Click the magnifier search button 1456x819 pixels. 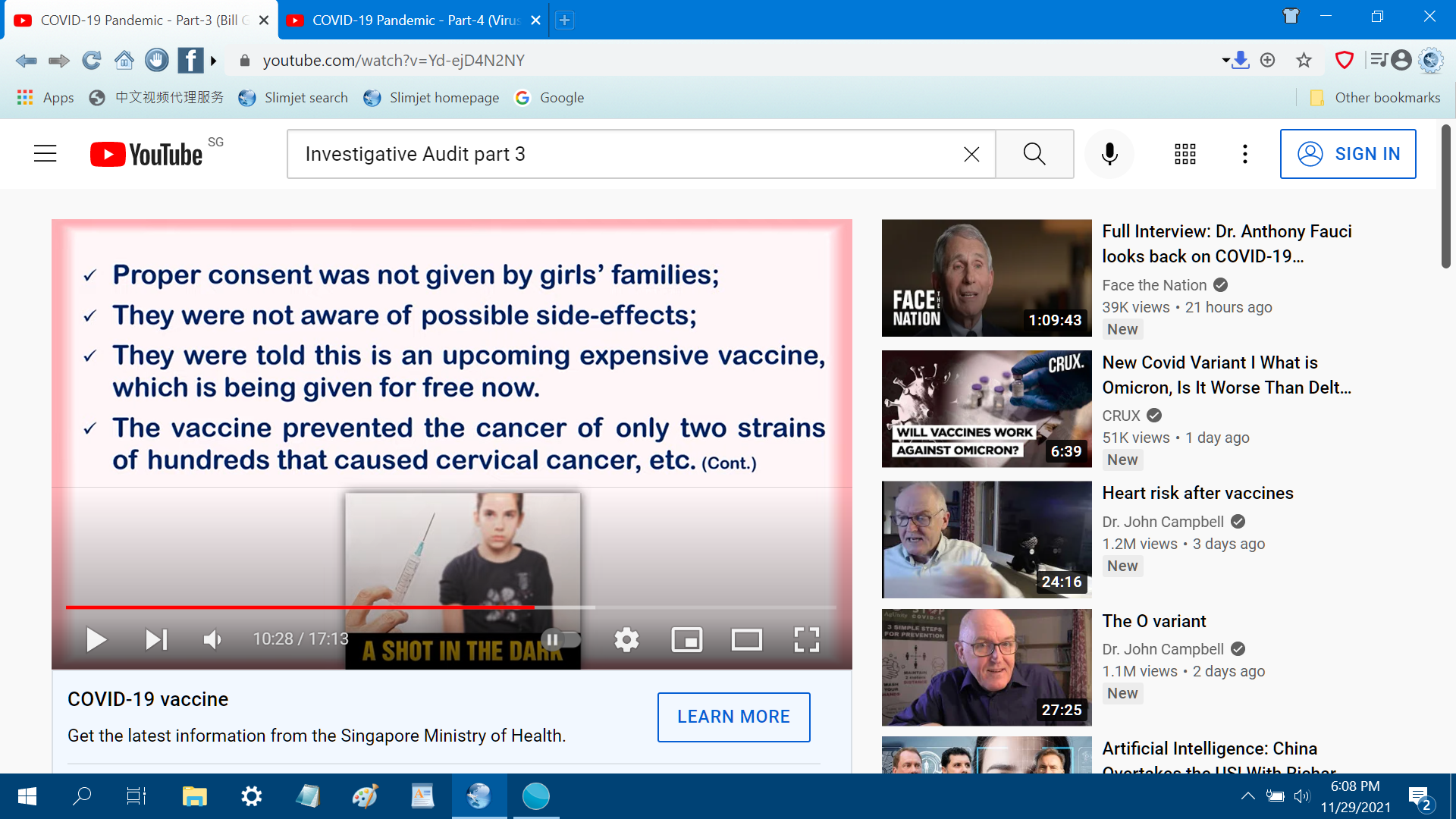coord(1034,154)
